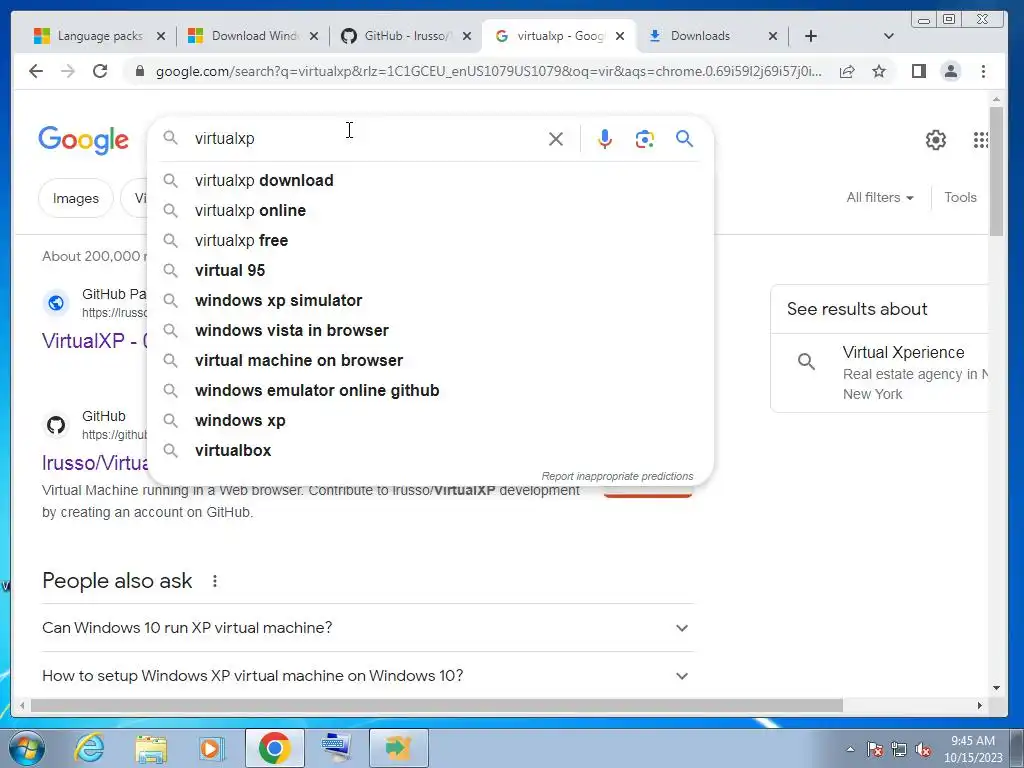Reload the current page
The image size is (1024, 768).
[100, 71]
